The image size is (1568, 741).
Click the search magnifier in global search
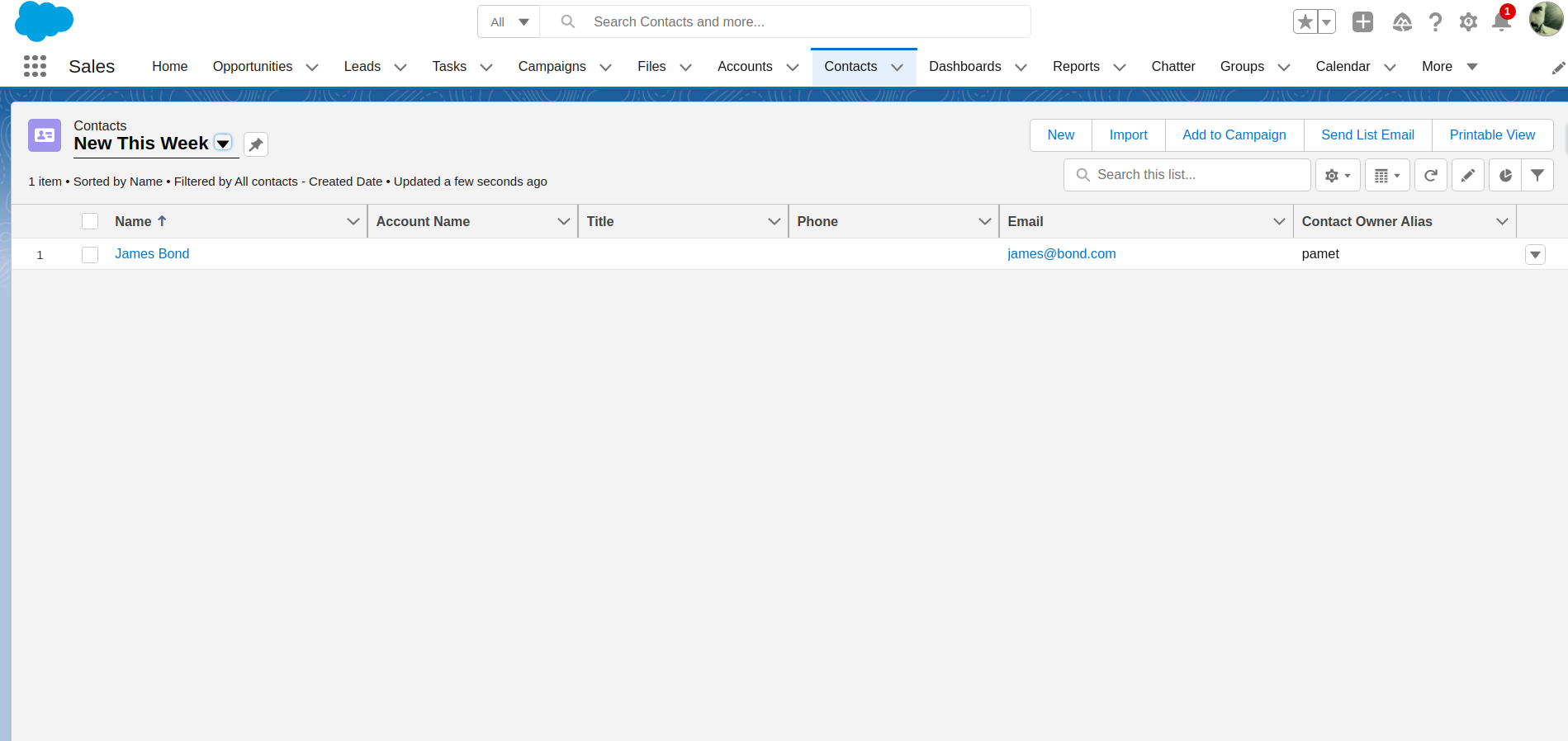coord(568,21)
